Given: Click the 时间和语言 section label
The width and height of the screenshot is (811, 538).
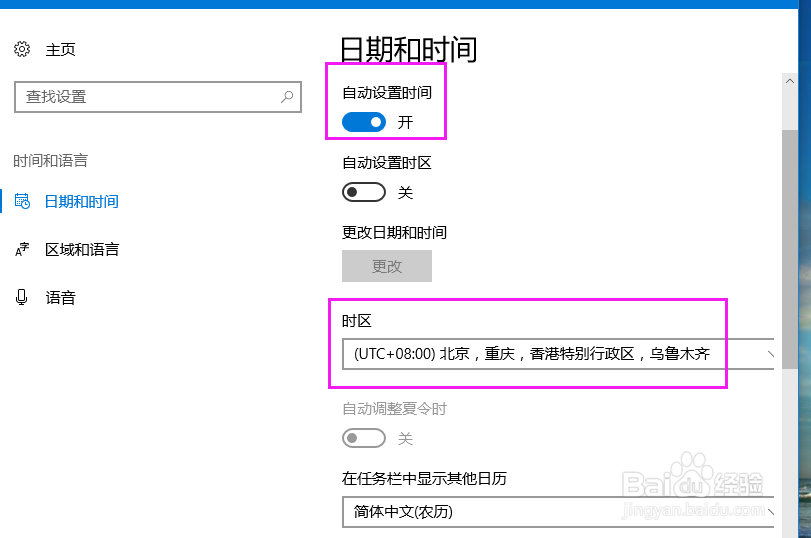Looking at the screenshot, I should tap(51, 160).
